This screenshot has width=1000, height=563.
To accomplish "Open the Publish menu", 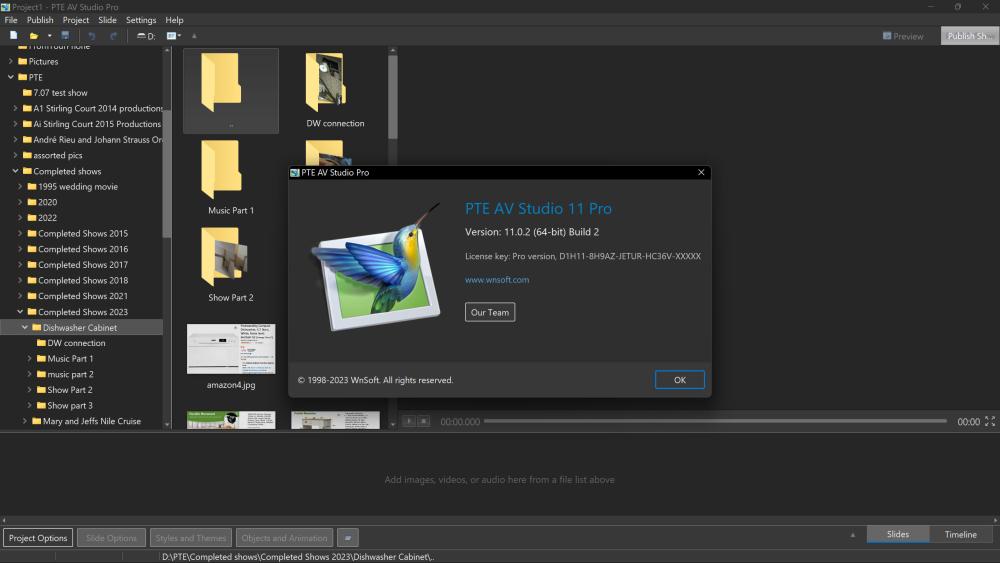I will tap(40, 20).
